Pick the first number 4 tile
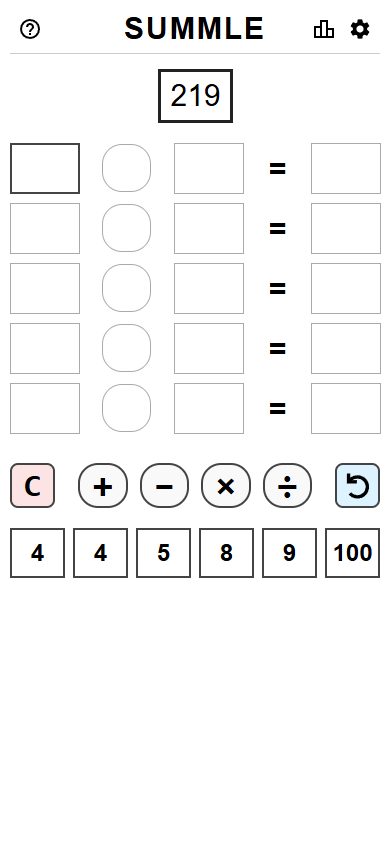This screenshot has width=390, height=844. (x=38, y=553)
